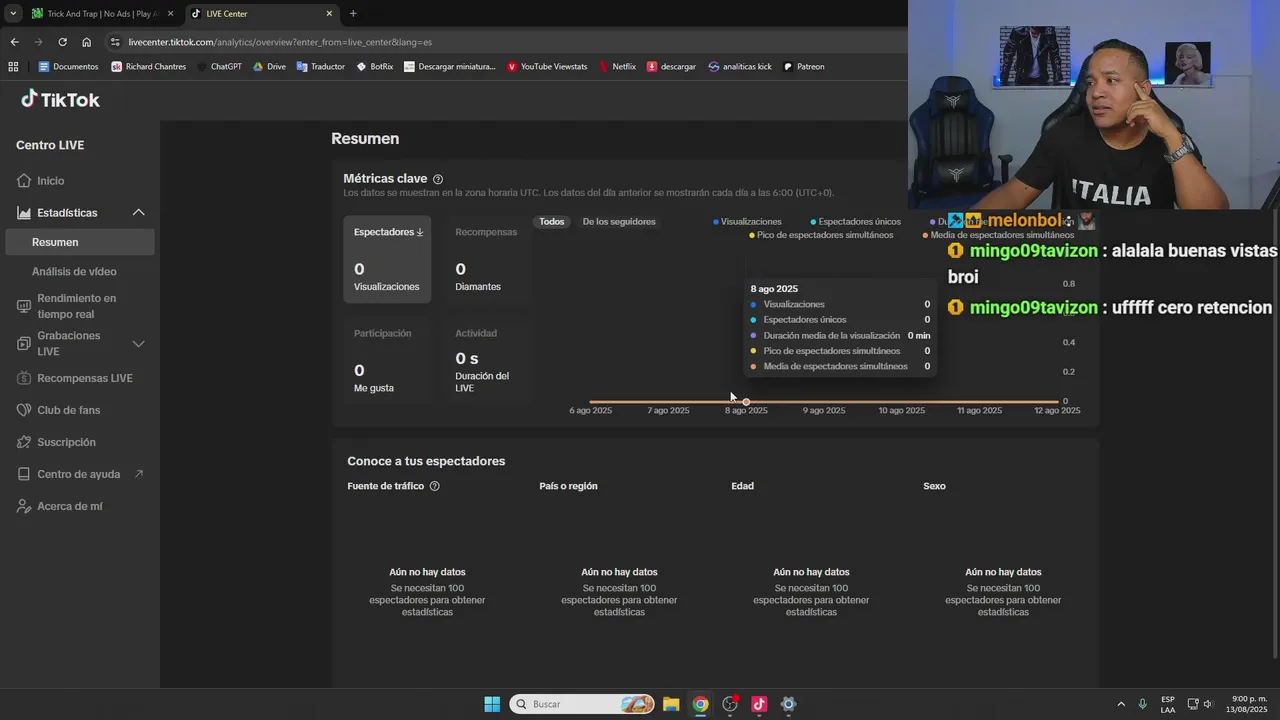1280x720 pixels.
Task: Select the Espectadores metric card
Action: click(387, 259)
